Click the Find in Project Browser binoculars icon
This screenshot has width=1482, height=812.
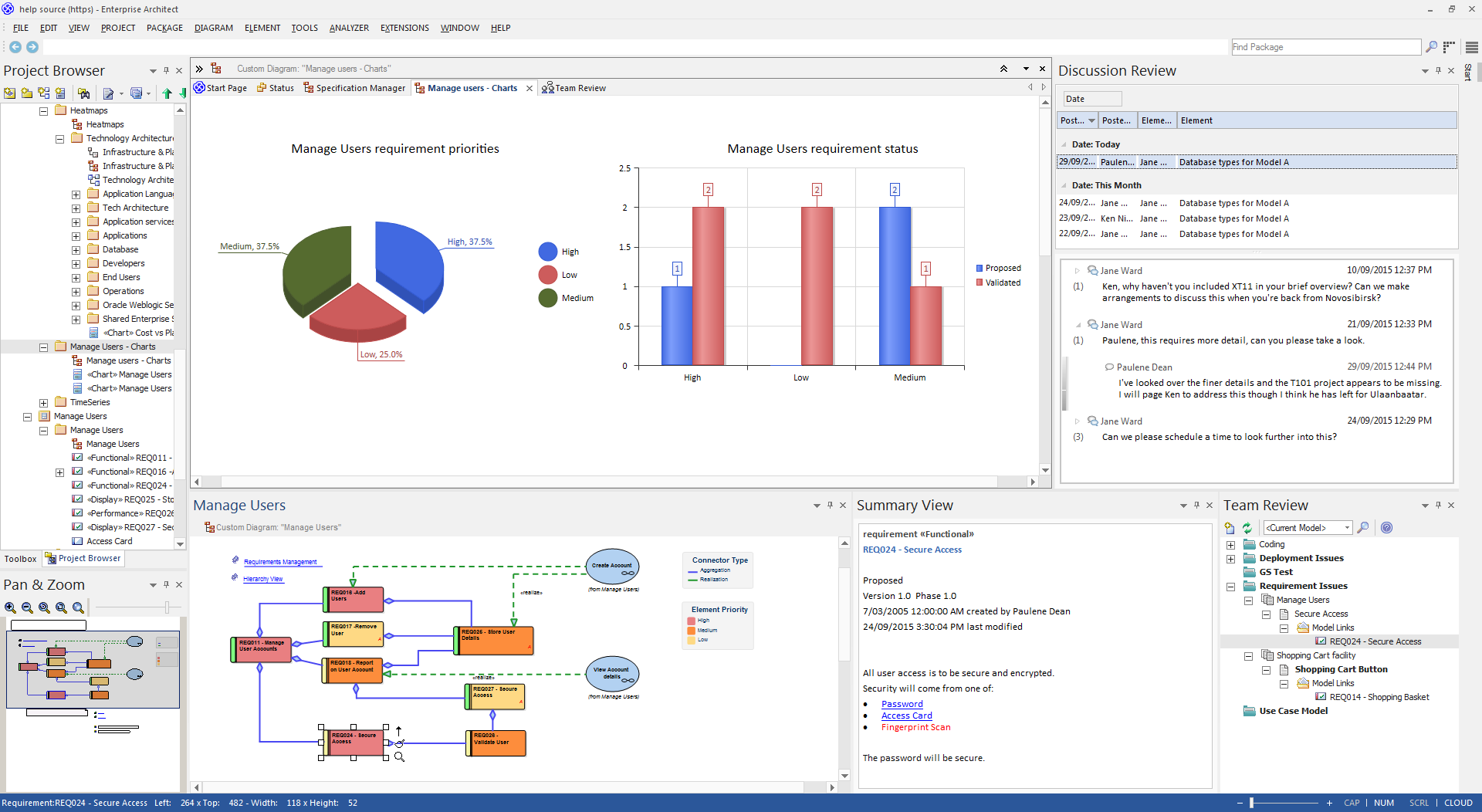(x=83, y=93)
